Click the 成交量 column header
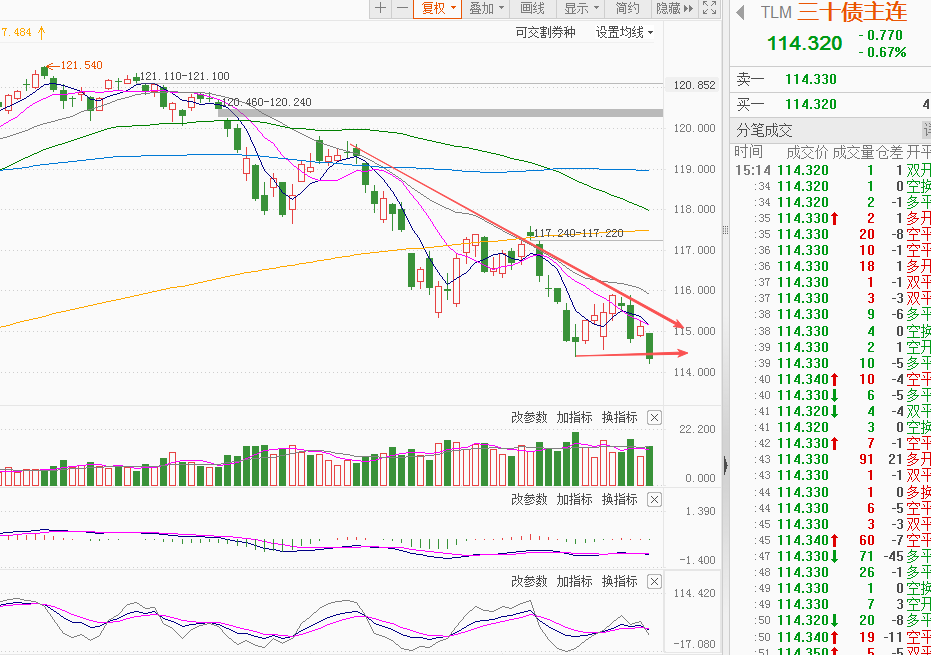Screen dimensions: 931x655 pos(853,152)
